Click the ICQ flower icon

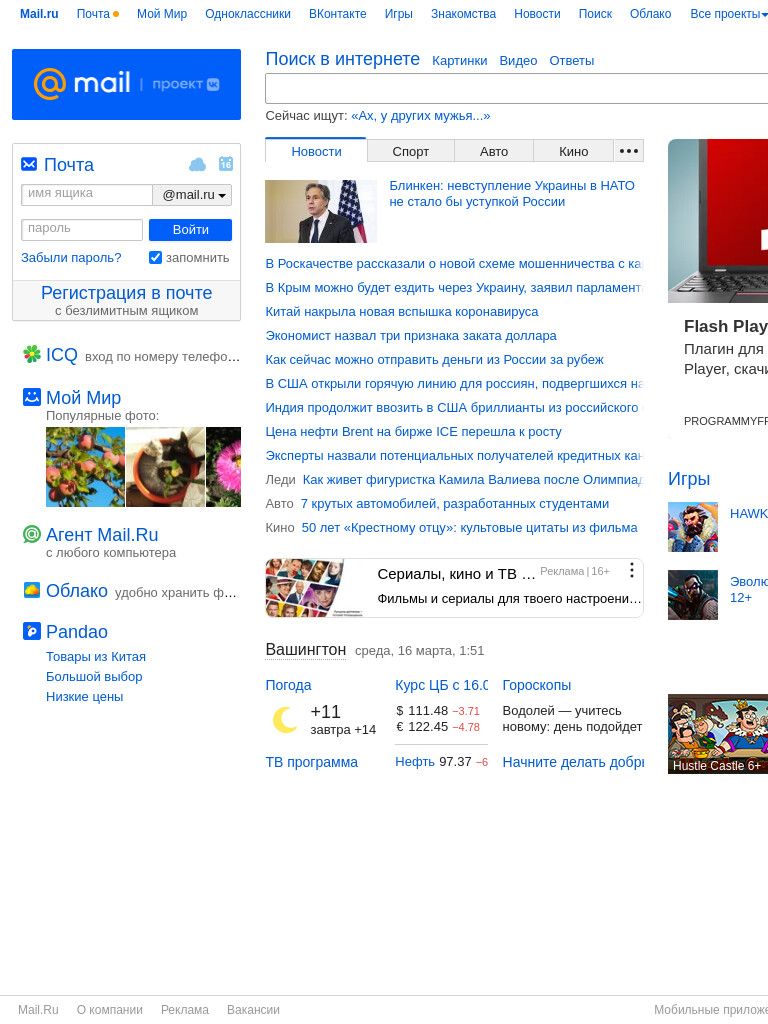31,354
